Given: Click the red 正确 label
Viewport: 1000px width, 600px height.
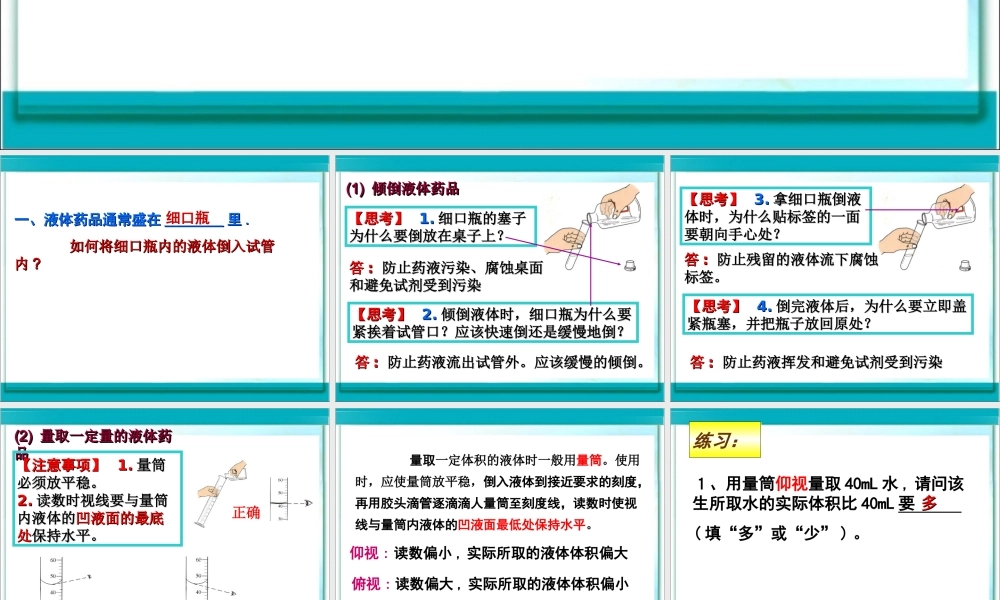Looking at the screenshot, I should tap(246, 512).
